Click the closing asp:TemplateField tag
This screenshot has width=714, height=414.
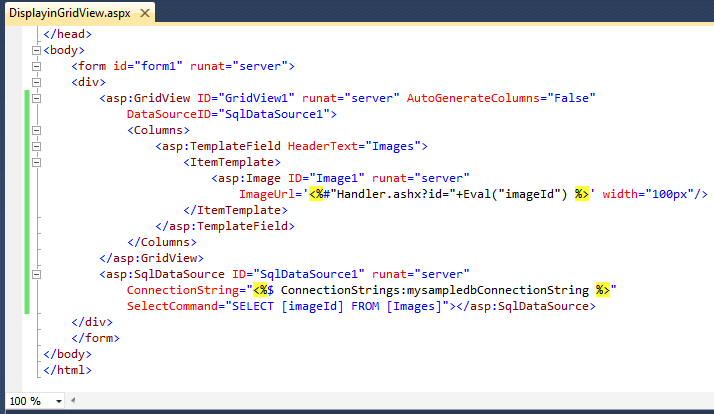[x=225, y=226]
